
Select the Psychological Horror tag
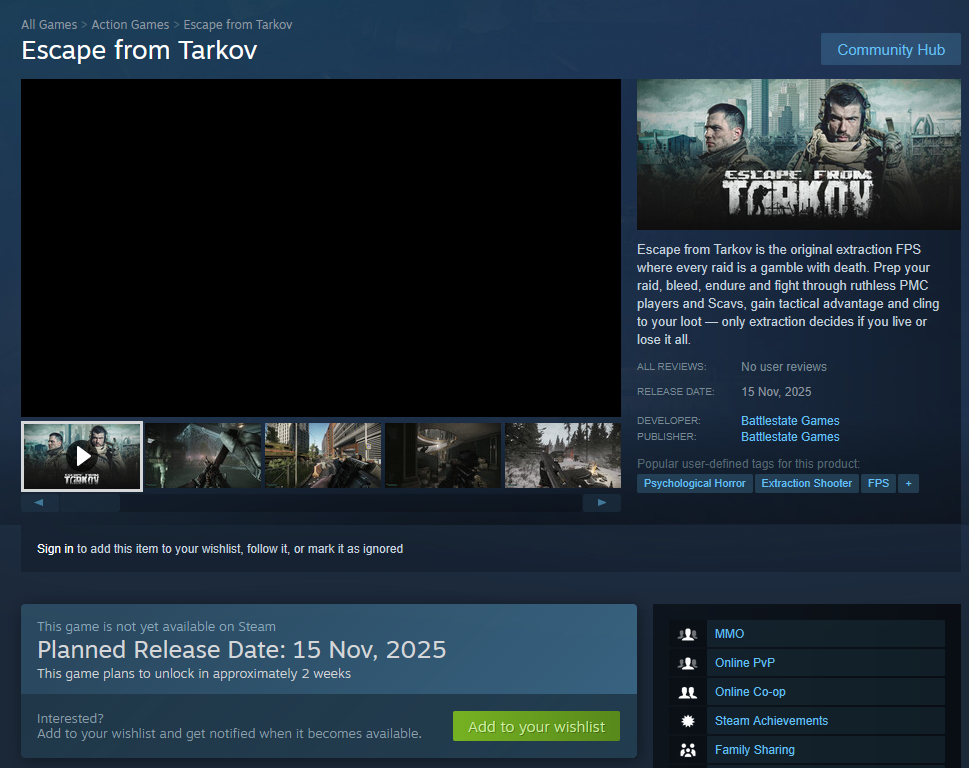coord(695,483)
